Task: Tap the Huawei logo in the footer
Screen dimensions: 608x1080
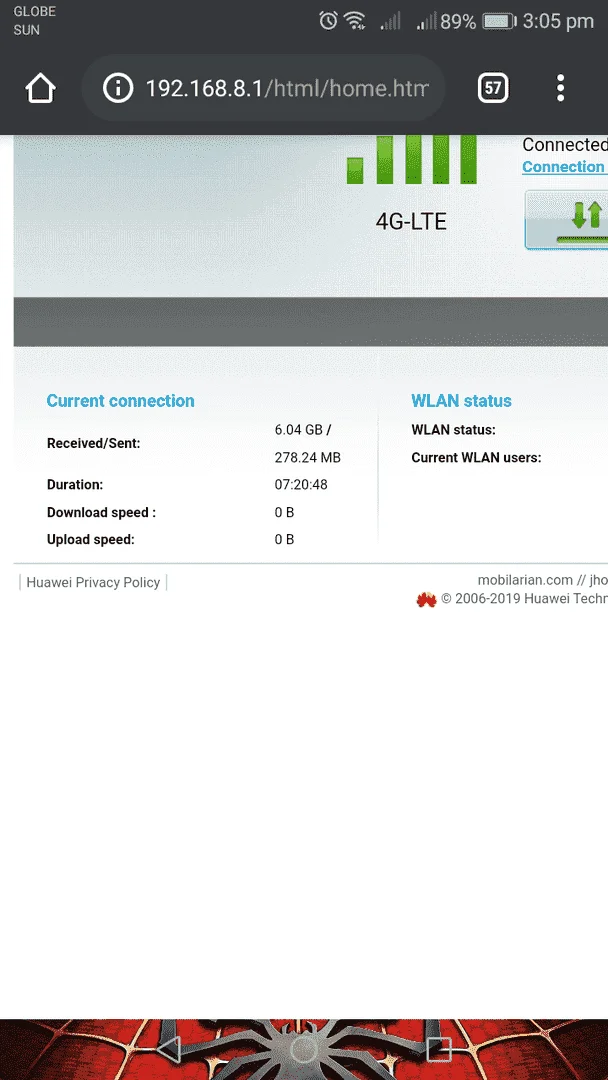Action: 426,600
